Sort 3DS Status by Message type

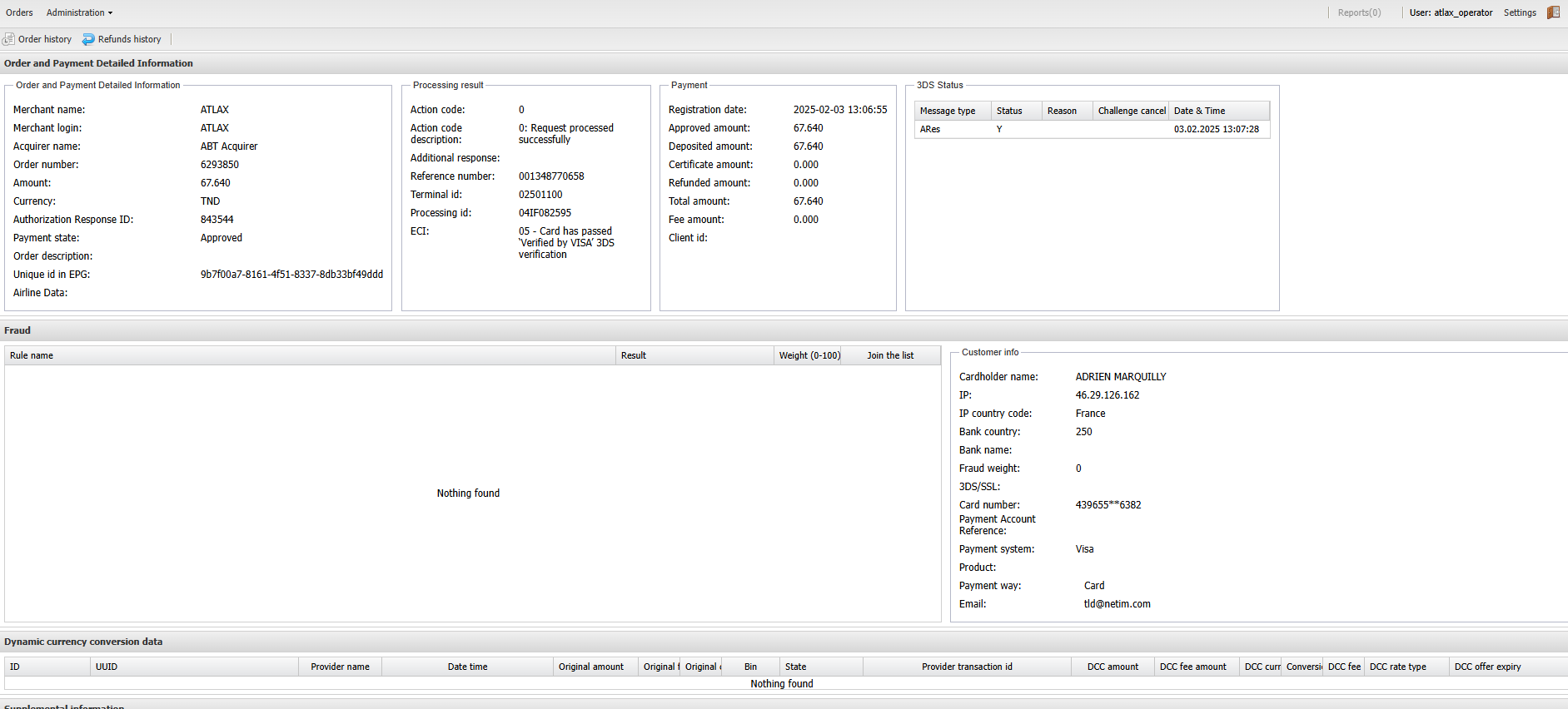[x=948, y=111]
